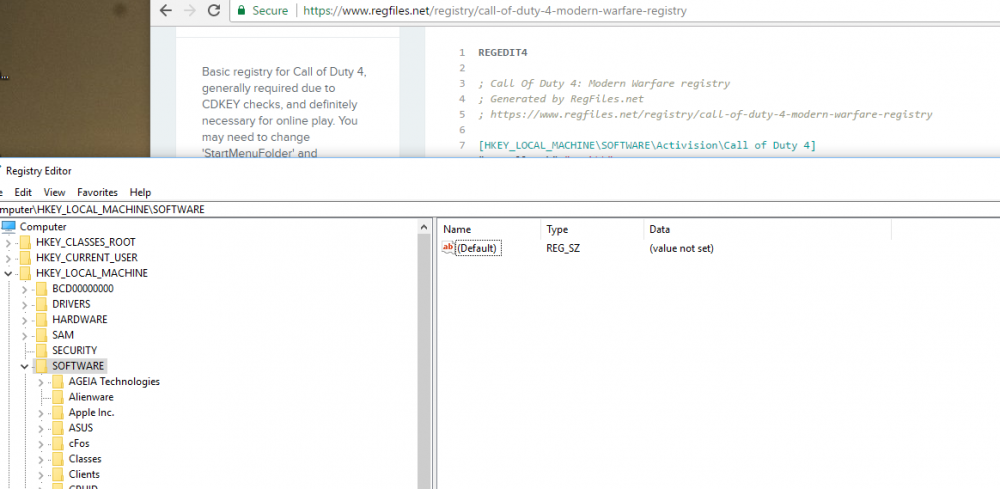Open the Help menu

pos(140,192)
